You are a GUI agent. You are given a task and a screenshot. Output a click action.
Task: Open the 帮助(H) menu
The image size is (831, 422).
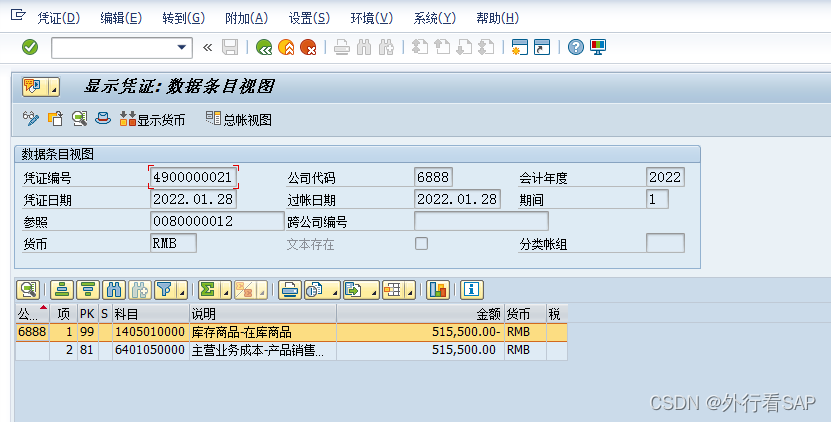497,18
